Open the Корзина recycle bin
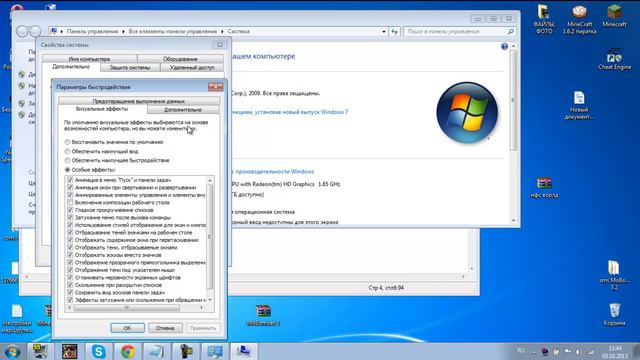Screen dimensions: 640x360 614,314
